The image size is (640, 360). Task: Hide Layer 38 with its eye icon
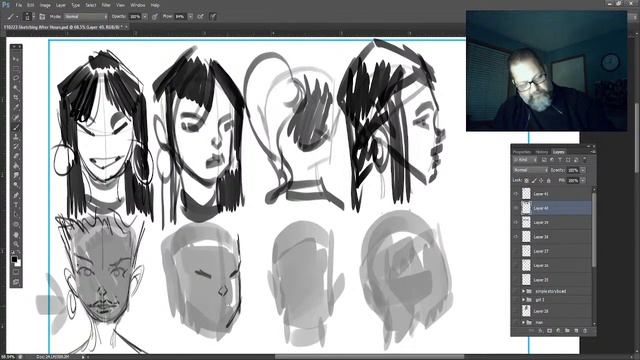click(x=516, y=237)
